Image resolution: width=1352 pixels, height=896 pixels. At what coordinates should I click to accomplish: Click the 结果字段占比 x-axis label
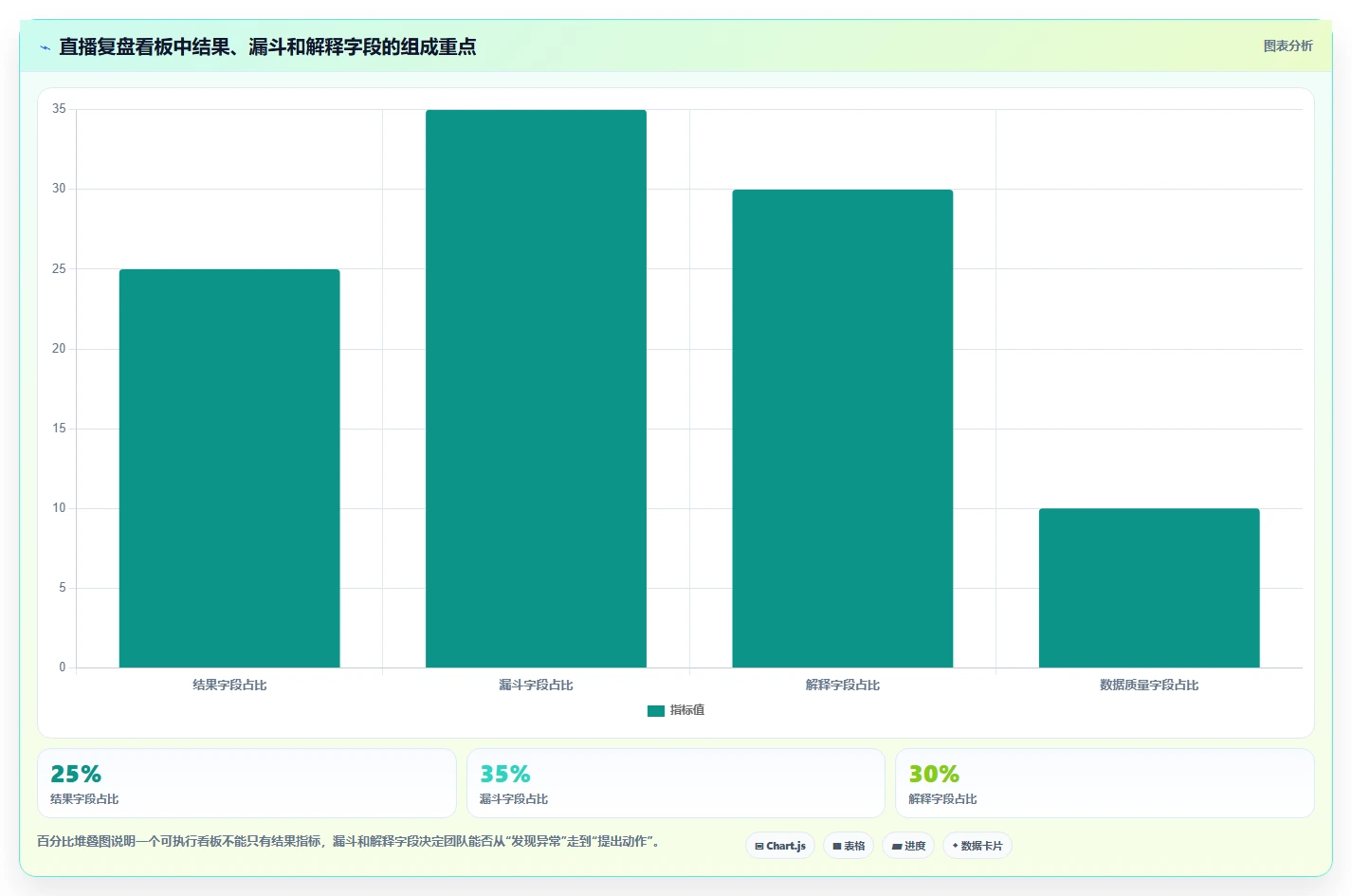point(229,685)
